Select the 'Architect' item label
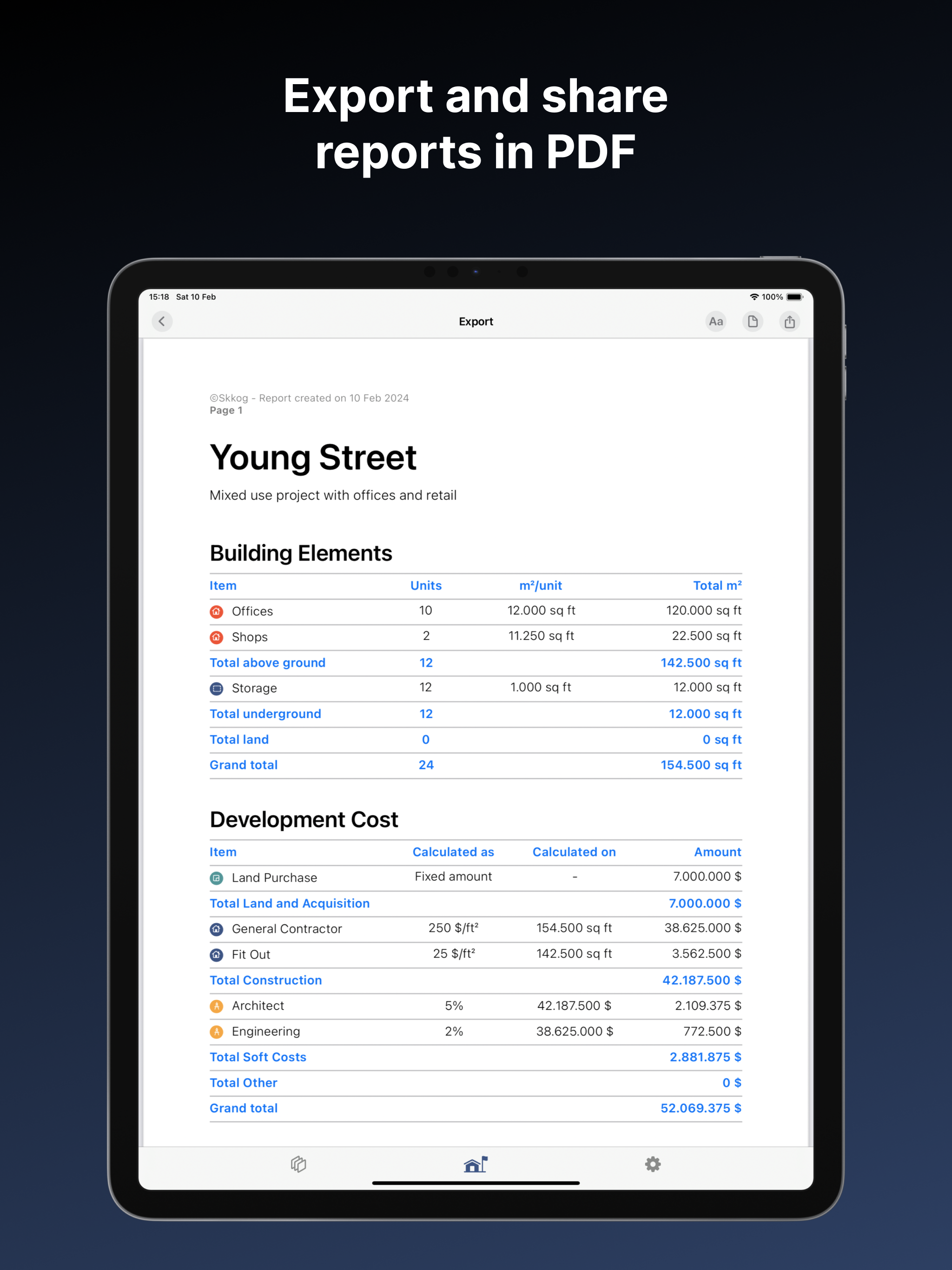Screen dimensions: 952x1270 [258, 1005]
